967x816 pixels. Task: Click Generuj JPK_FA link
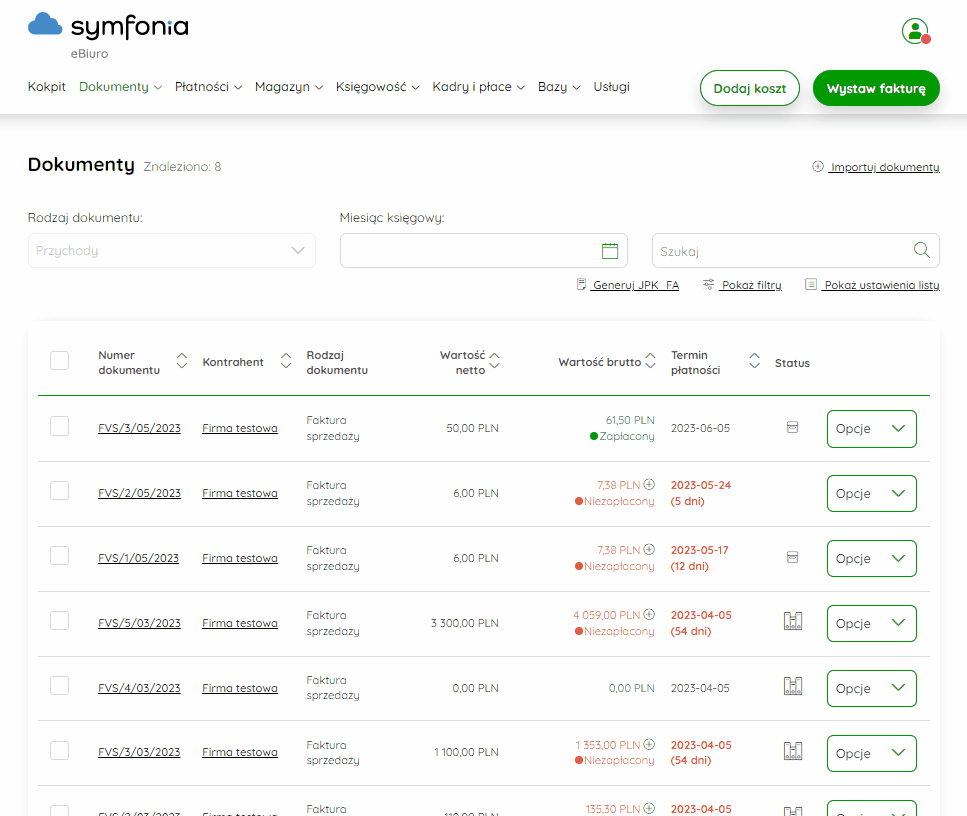(x=628, y=285)
